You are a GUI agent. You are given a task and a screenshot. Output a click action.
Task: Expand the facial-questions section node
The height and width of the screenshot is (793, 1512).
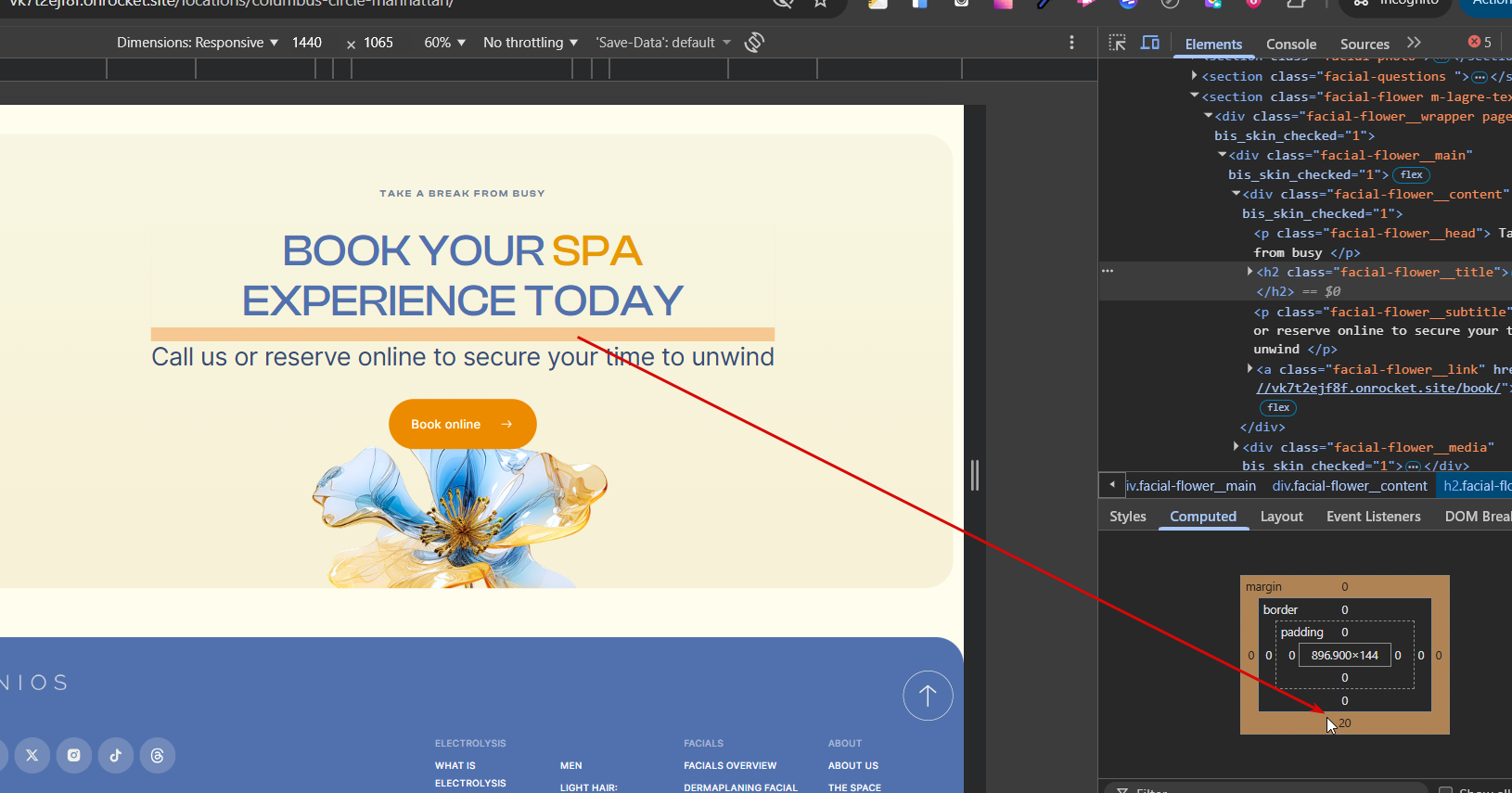(x=1195, y=76)
